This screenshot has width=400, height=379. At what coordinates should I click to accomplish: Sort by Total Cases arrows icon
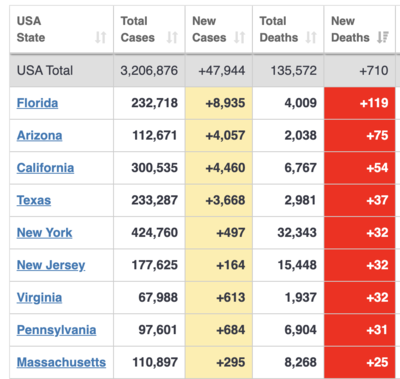[x=172, y=37]
